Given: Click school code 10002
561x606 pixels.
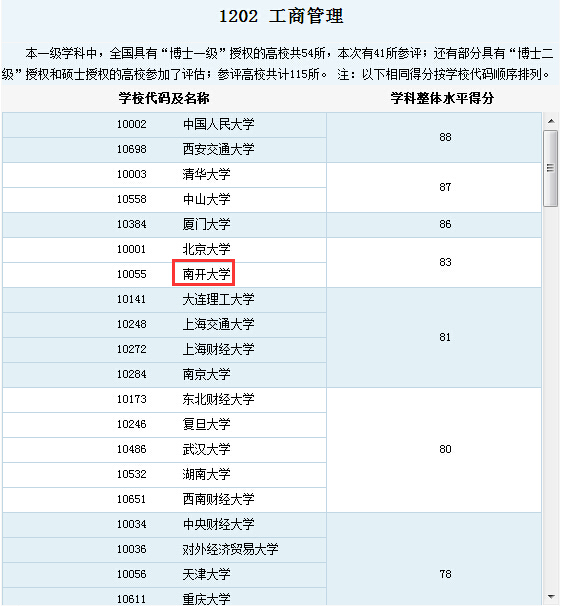Looking at the screenshot, I should point(132,124).
